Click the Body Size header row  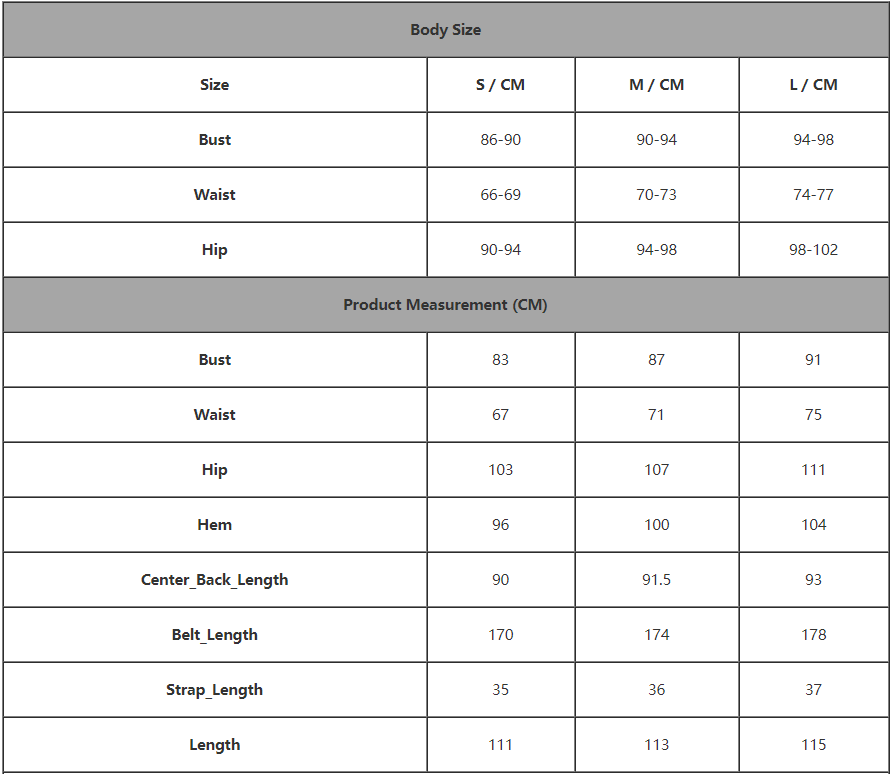[445, 30]
